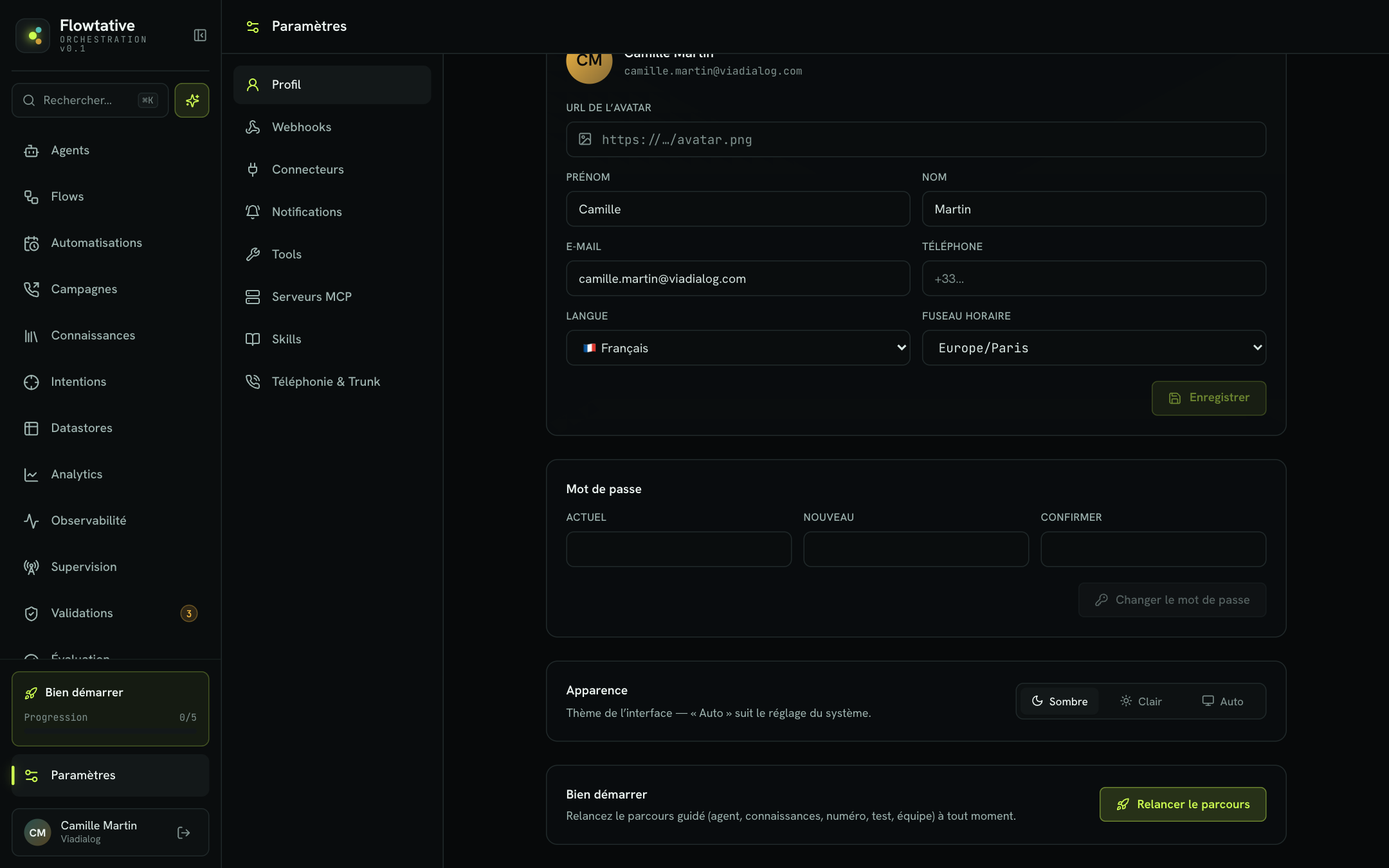Image resolution: width=1389 pixels, height=868 pixels.
Task: Click the AI sparkle assistant button
Action: [x=192, y=100]
